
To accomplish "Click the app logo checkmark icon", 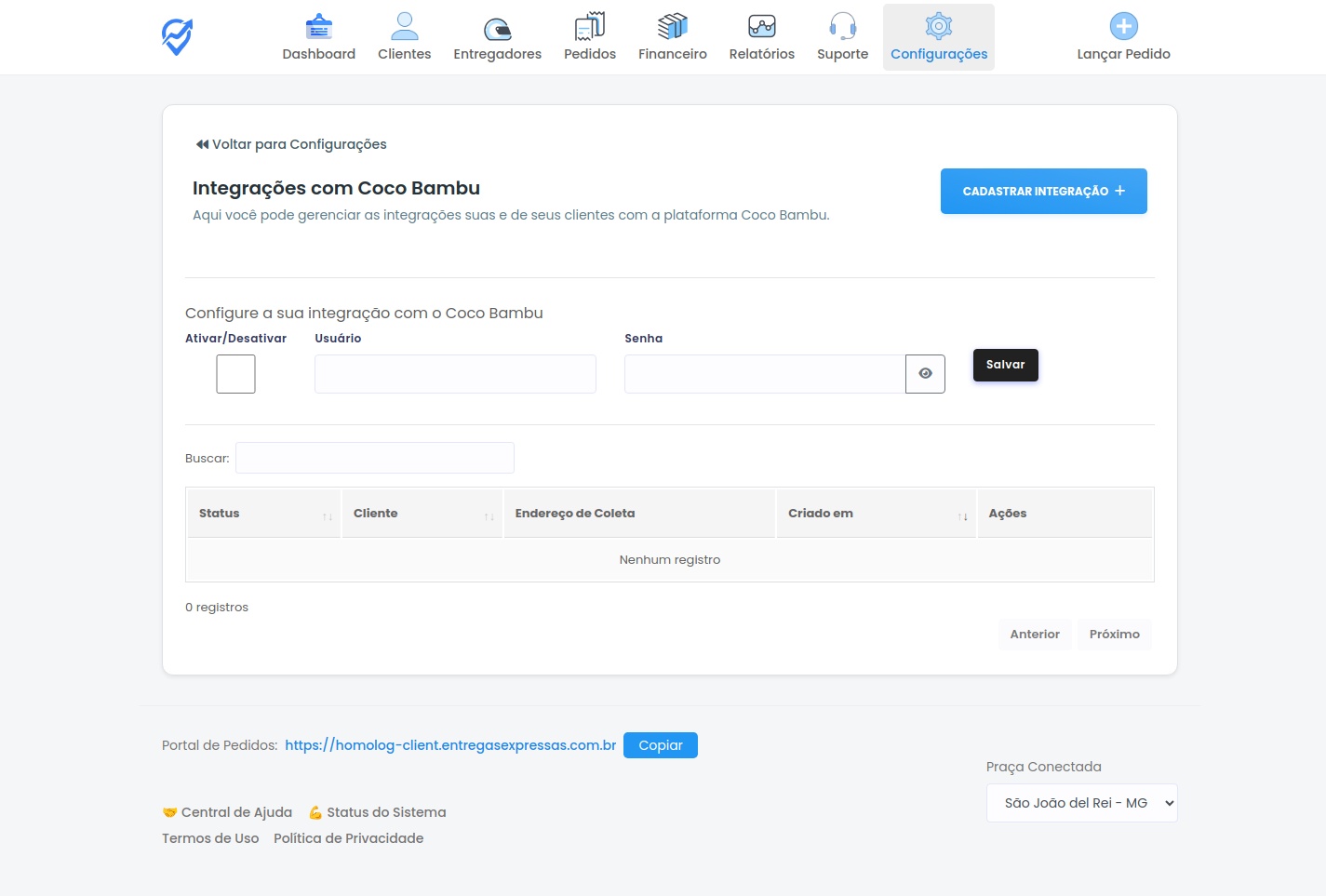I will click(177, 37).
